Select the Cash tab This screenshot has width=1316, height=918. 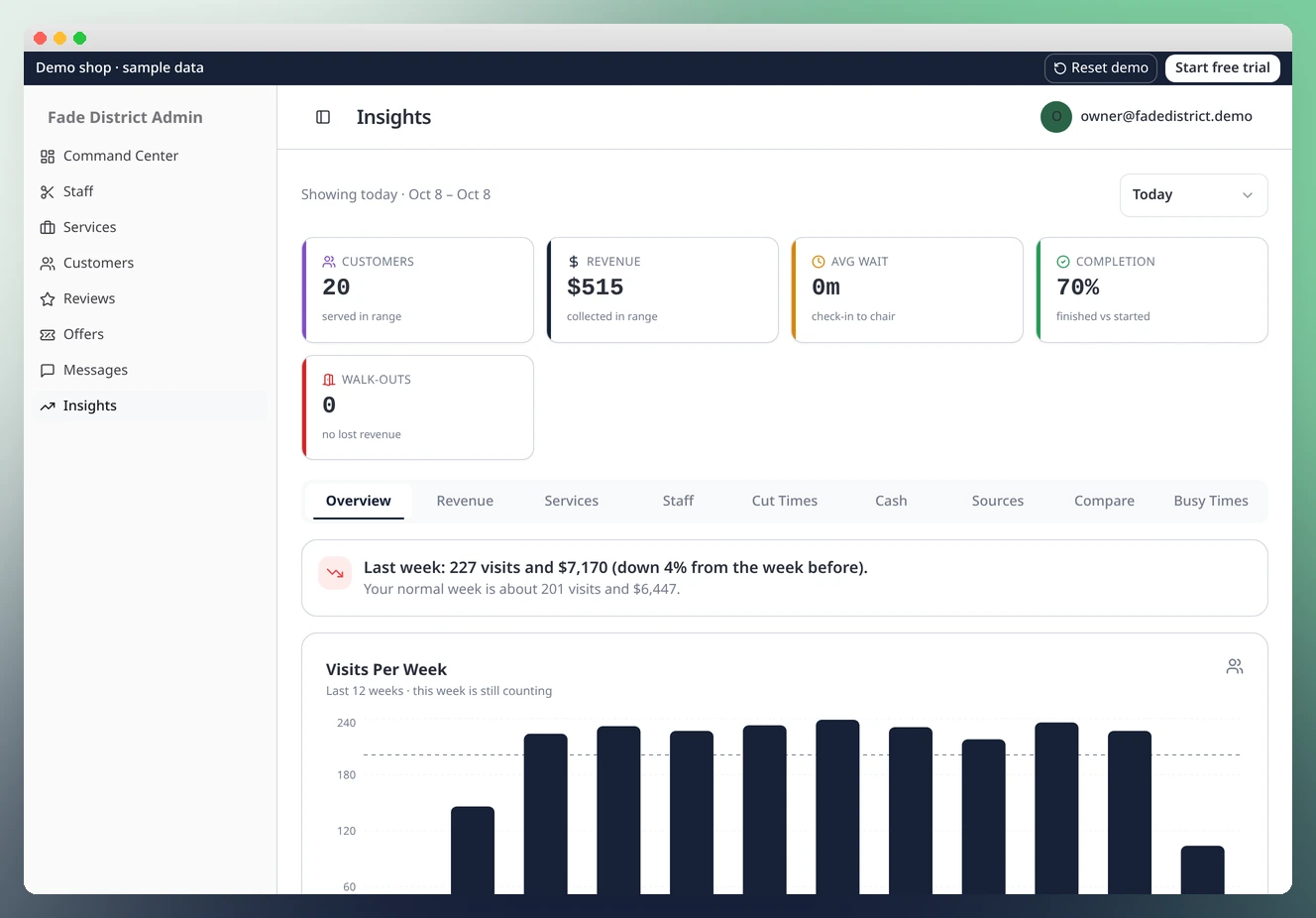891,502
